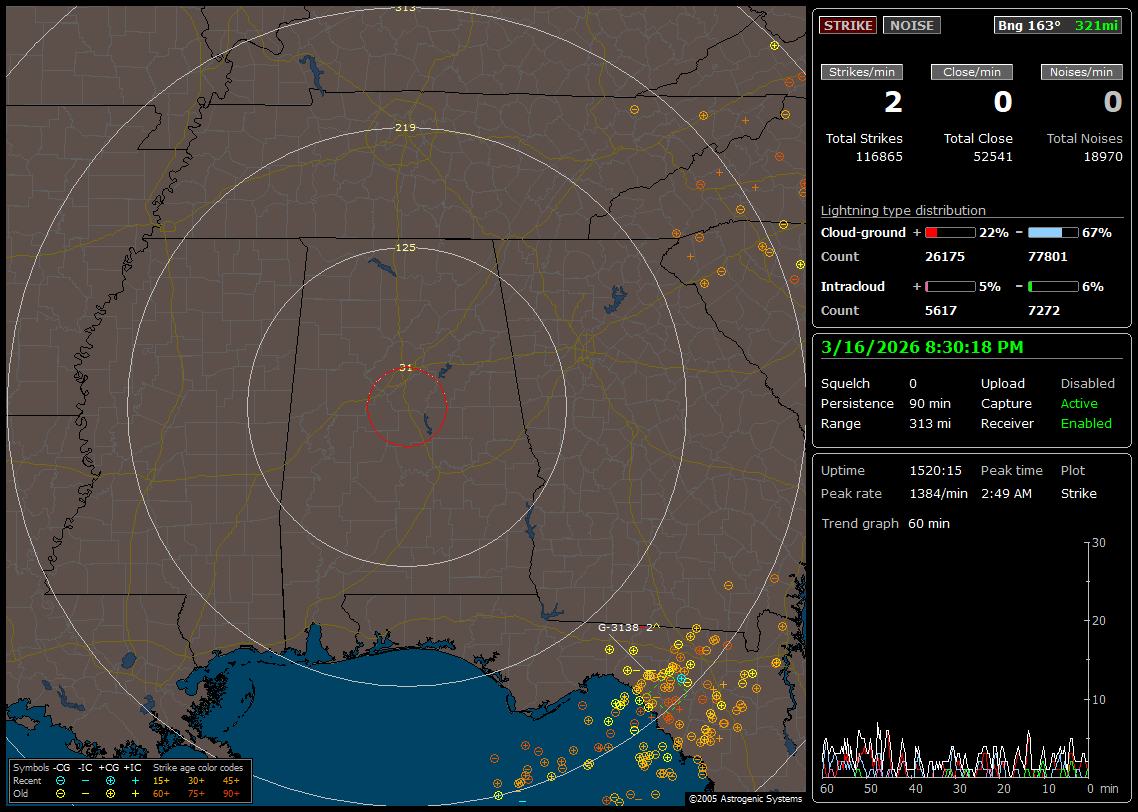The height and width of the screenshot is (812, 1138).
Task: Click the cyan recent +CG legend symbol
Action: pyautogui.click(x=110, y=780)
